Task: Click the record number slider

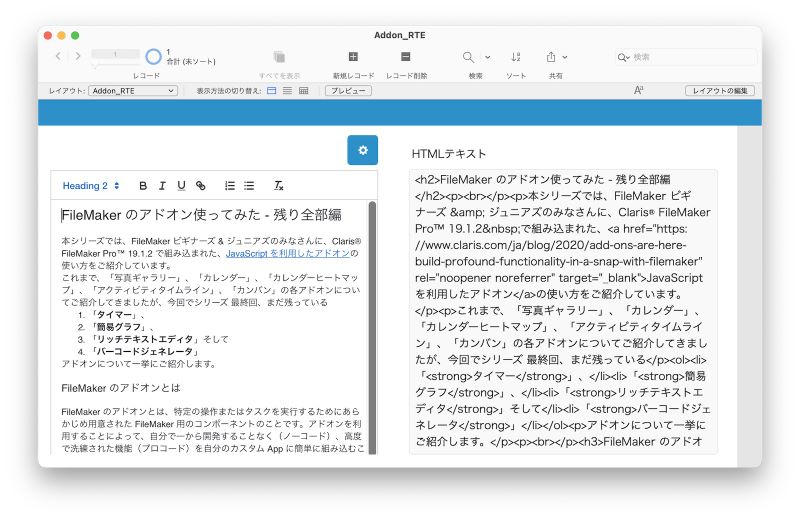Action: pyautogui.click(x=115, y=54)
